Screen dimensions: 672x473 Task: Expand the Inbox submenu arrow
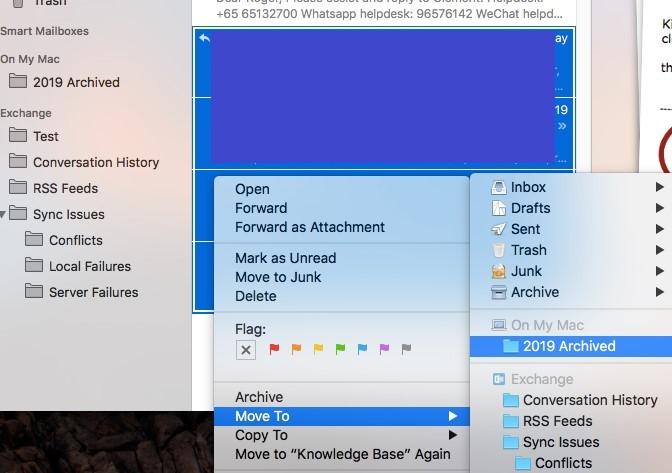[x=659, y=187]
